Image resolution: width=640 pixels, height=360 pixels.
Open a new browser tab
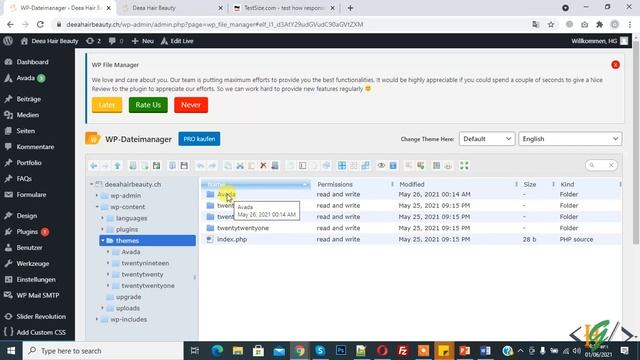coord(350,8)
